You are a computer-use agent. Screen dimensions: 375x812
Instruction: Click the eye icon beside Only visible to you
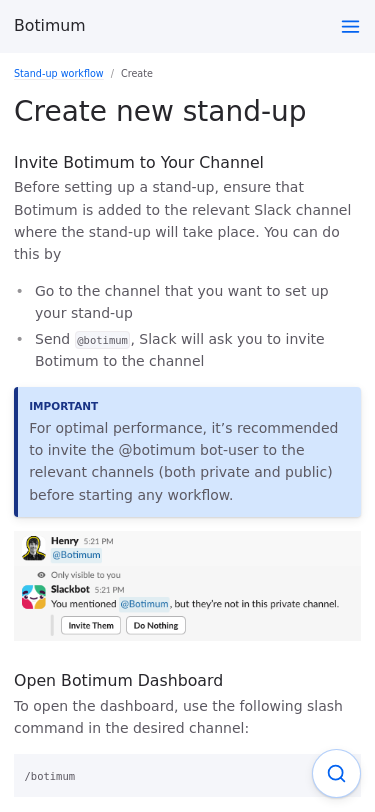click(41, 575)
